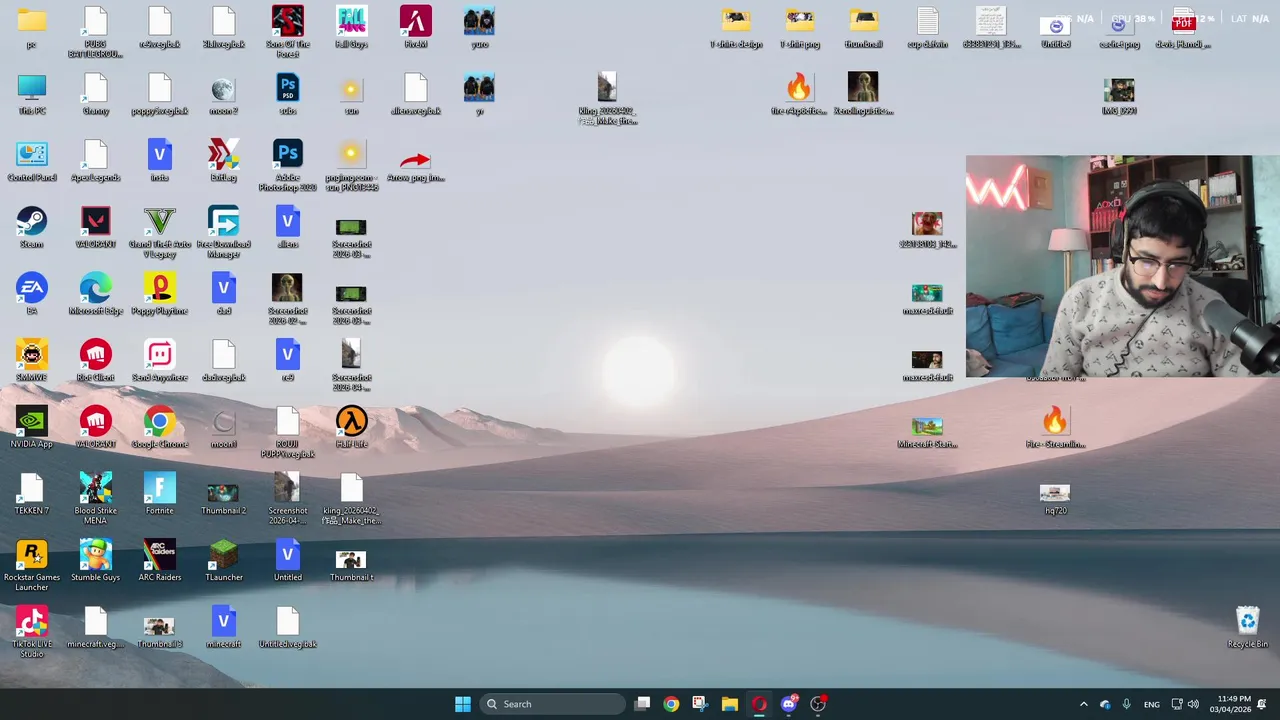Open the Steam desktop shortcut

coord(32,228)
